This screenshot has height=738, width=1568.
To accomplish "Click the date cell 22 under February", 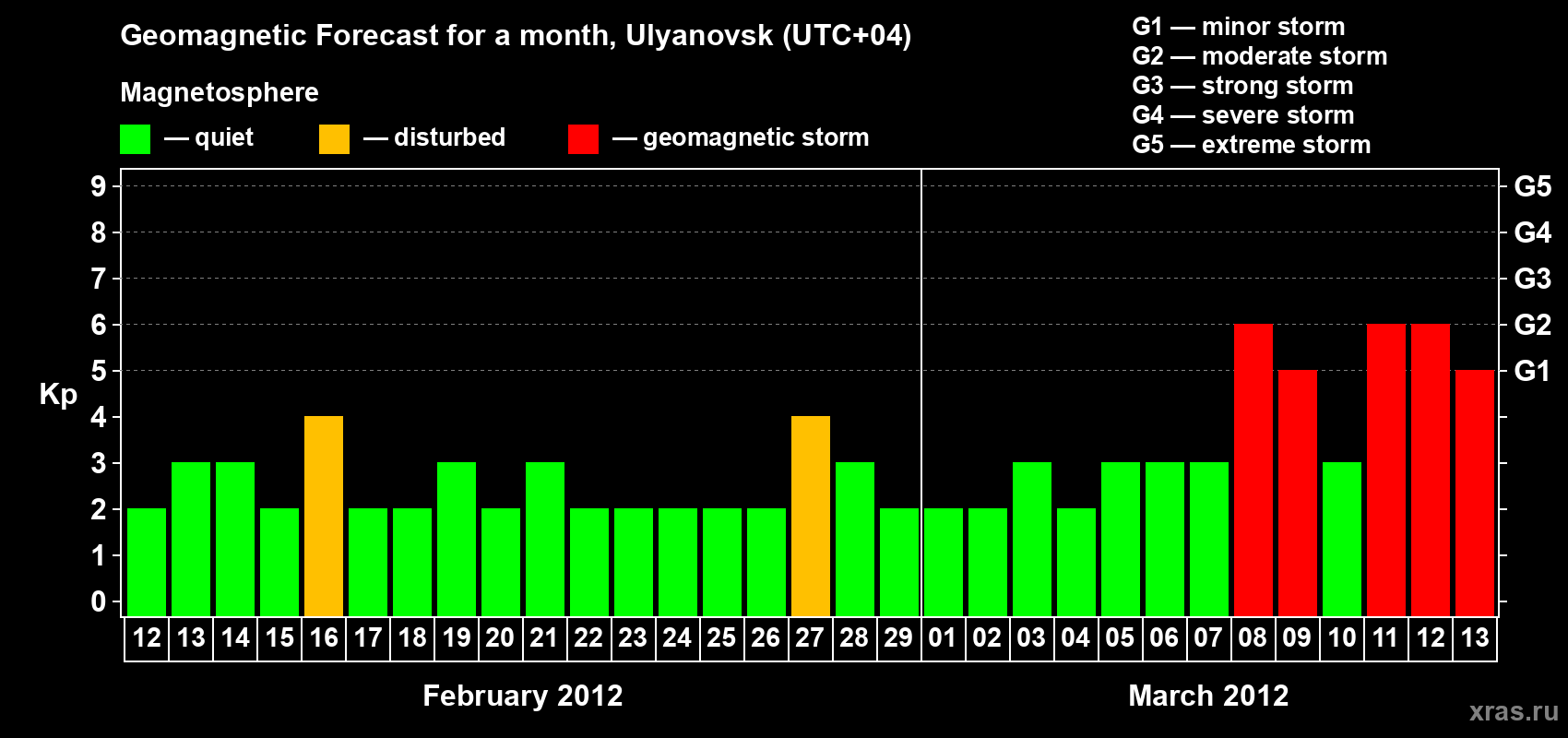I will (589, 638).
